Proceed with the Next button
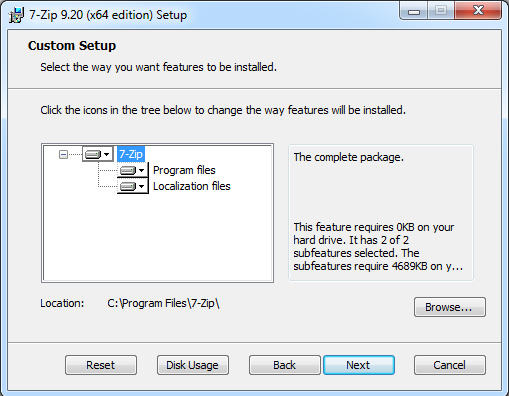This screenshot has width=509, height=396. (x=359, y=365)
